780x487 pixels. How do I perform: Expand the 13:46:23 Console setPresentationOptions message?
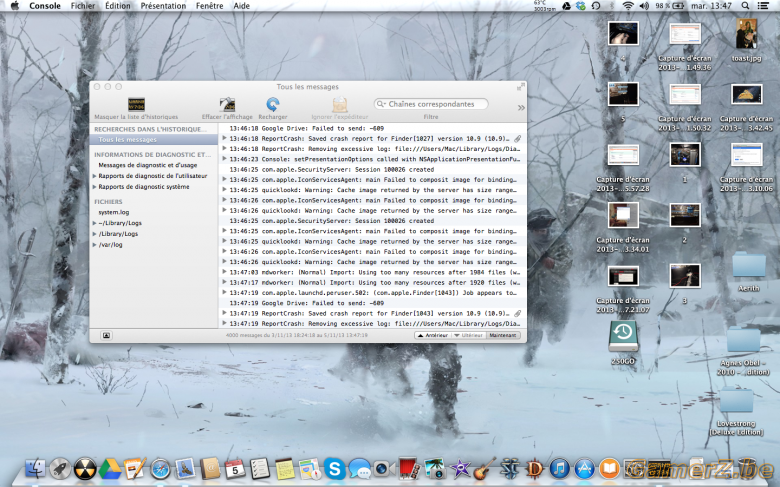coord(224,159)
